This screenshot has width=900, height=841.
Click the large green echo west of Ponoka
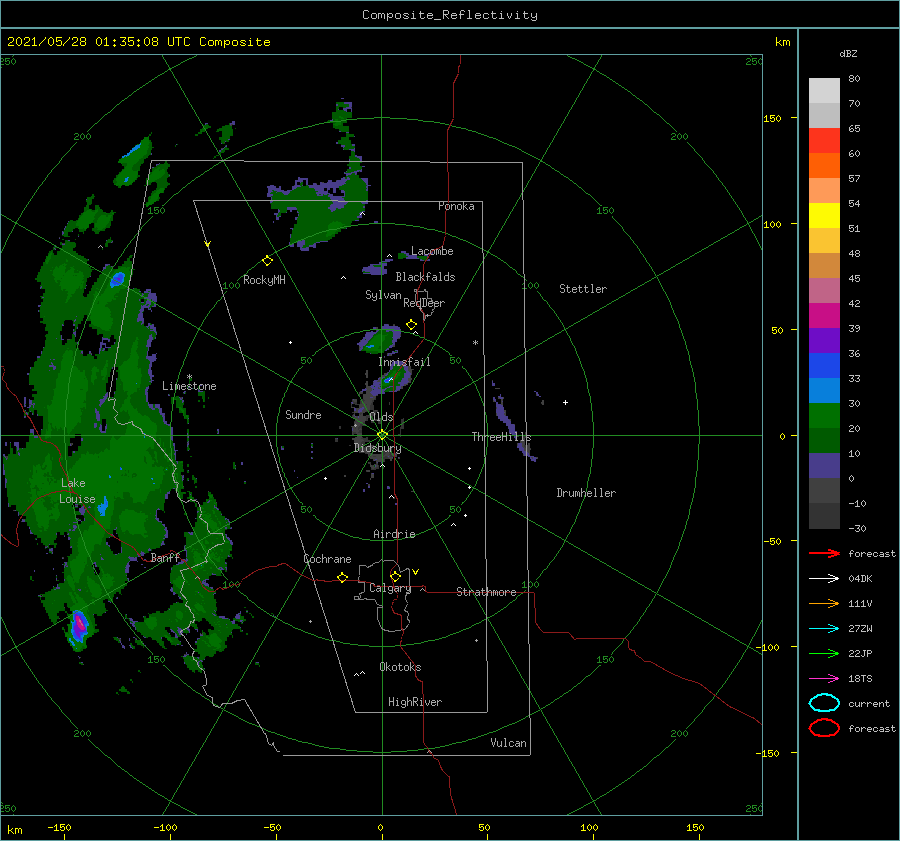[321, 212]
